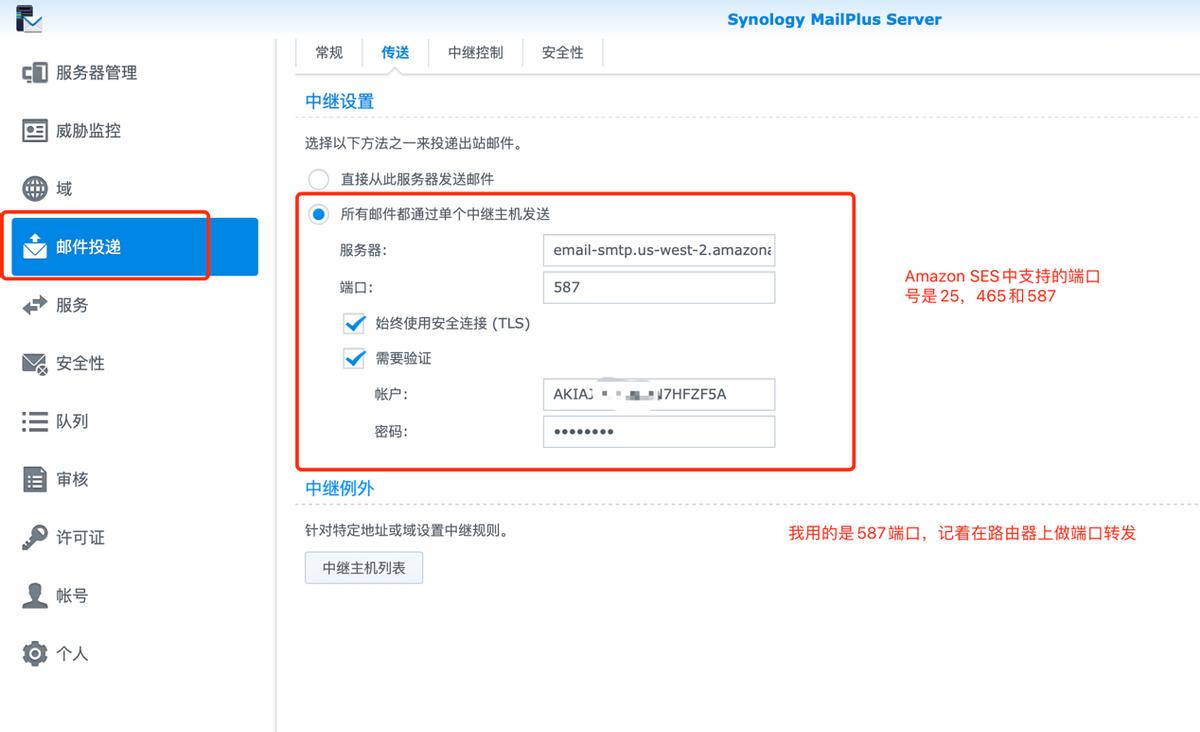Click the 中继主机列表 button

(364, 568)
